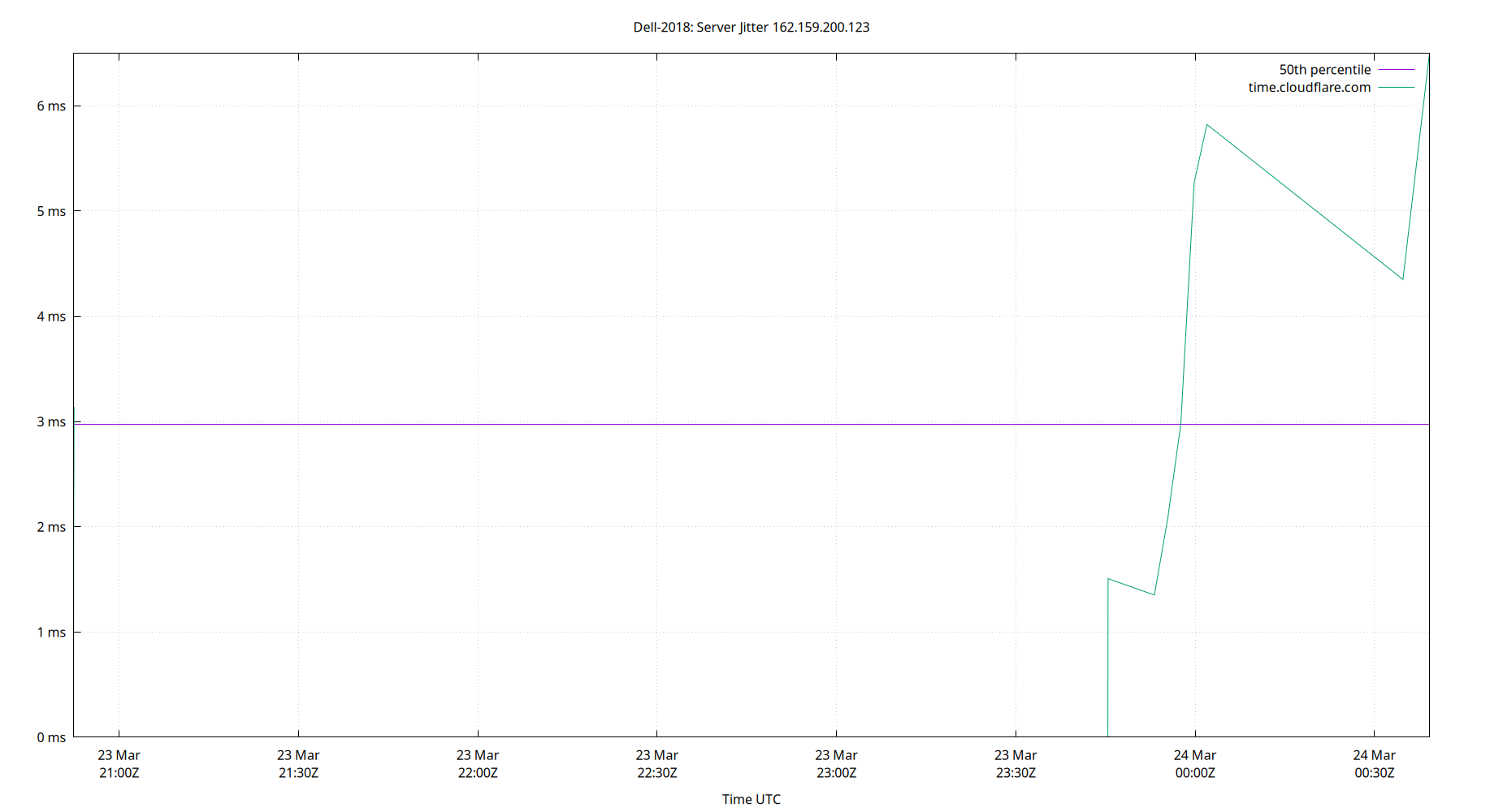Click the 6 ms y-axis label
The image size is (1503, 812).
(50, 105)
